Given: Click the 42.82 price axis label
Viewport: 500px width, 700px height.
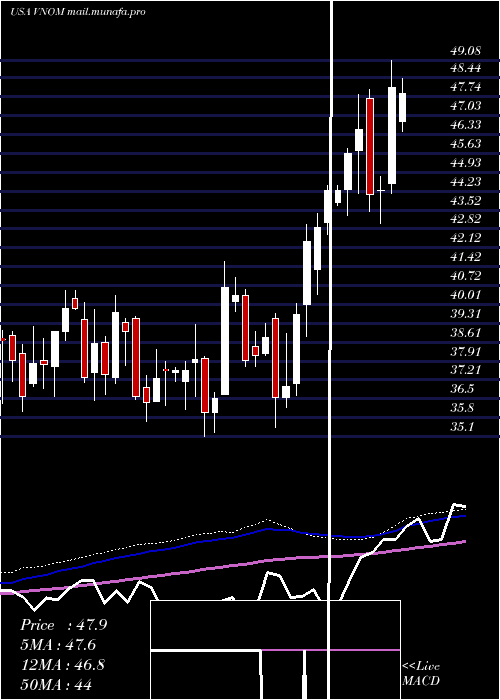Looking at the screenshot, I should click(x=466, y=219).
